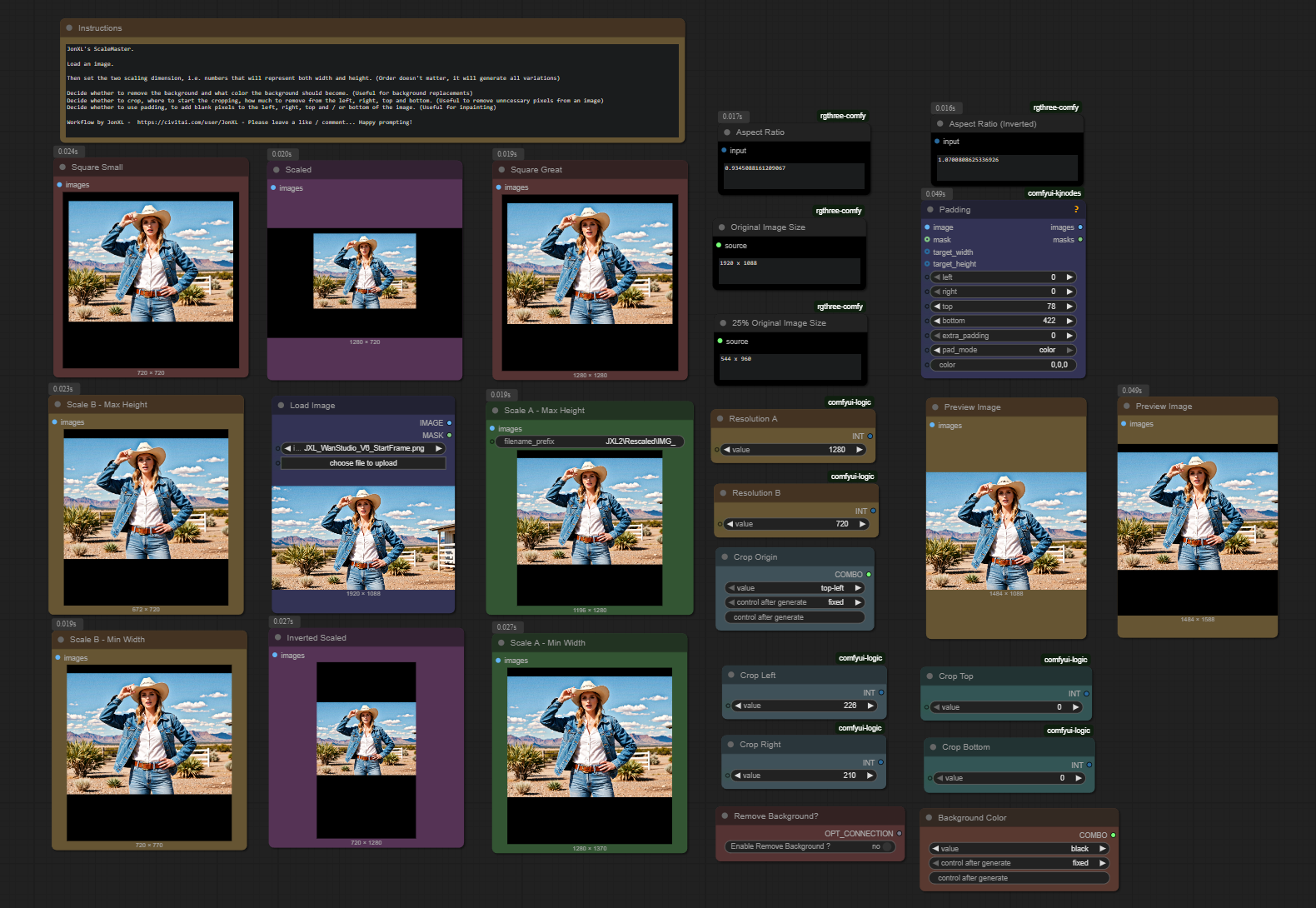The image size is (1316, 908).
Task: Open the Load Image file name selector
Action: click(x=363, y=448)
